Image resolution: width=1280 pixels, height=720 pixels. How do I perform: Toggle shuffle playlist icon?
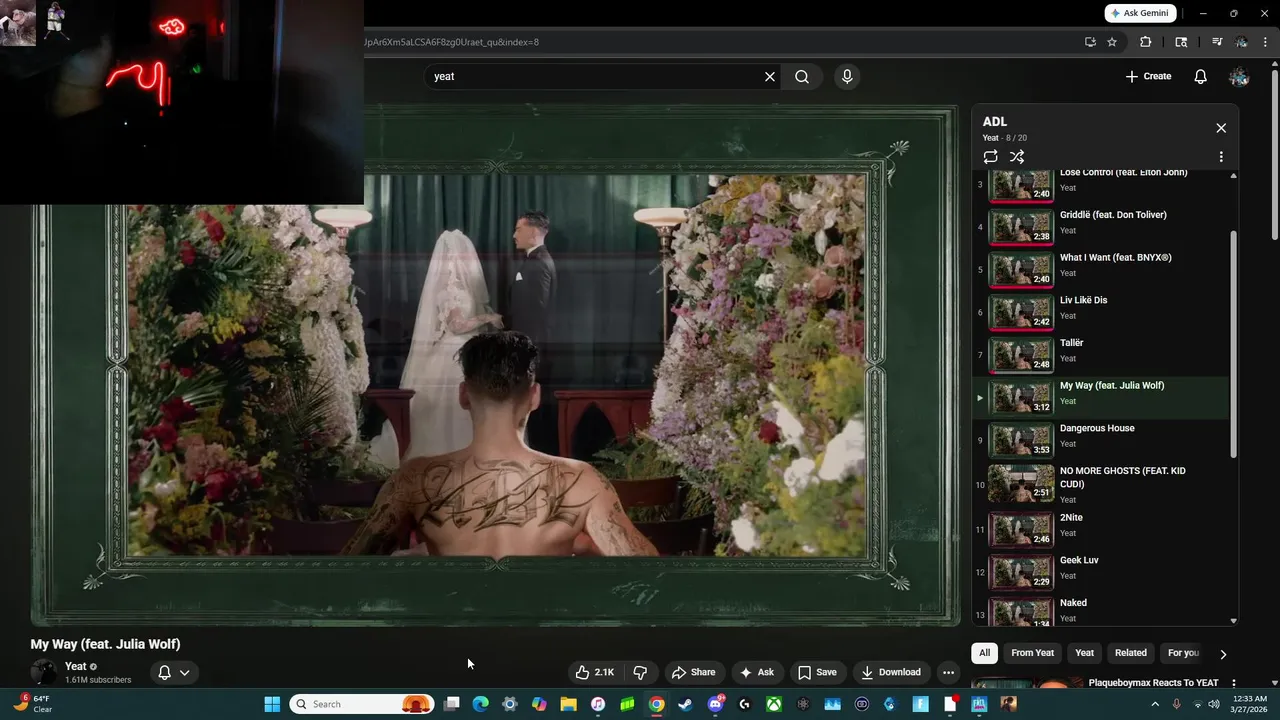tap(1017, 157)
